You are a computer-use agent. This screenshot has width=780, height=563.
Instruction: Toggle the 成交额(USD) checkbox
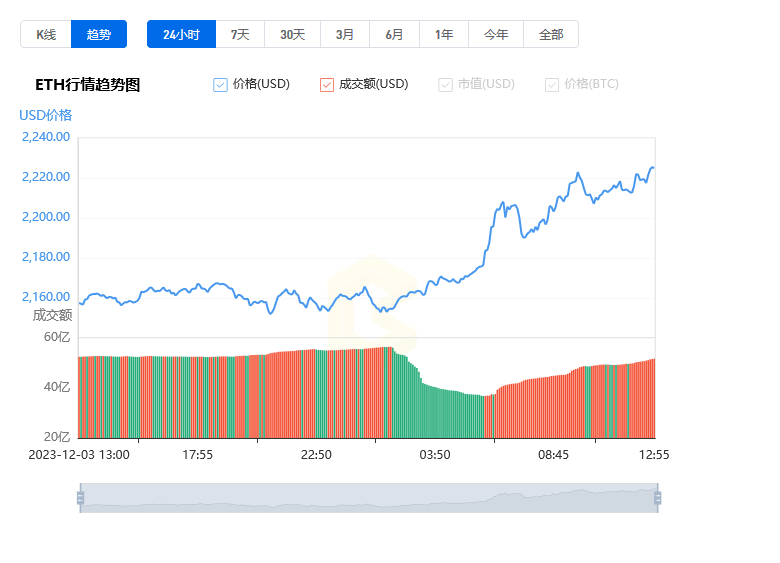327,85
